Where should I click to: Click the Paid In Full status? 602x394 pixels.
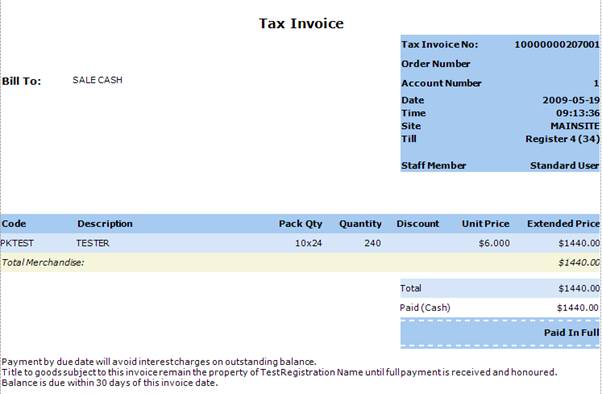[x=572, y=333]
